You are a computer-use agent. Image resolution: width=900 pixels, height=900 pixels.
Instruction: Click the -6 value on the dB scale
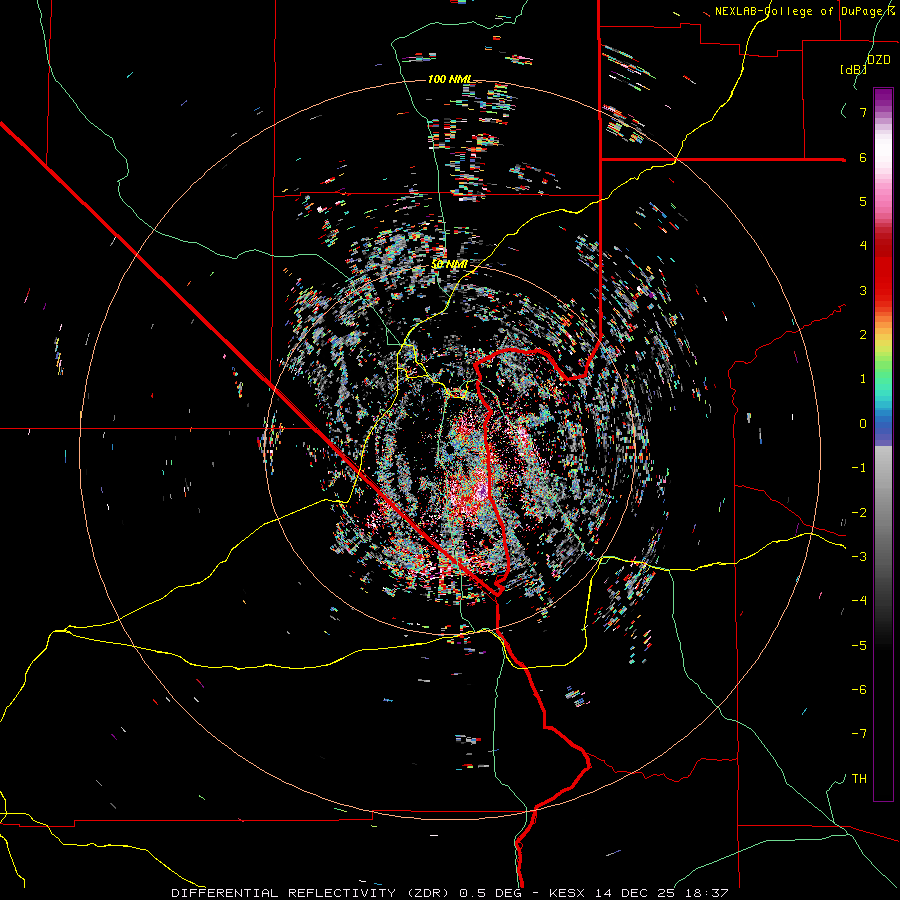(859, 690)
